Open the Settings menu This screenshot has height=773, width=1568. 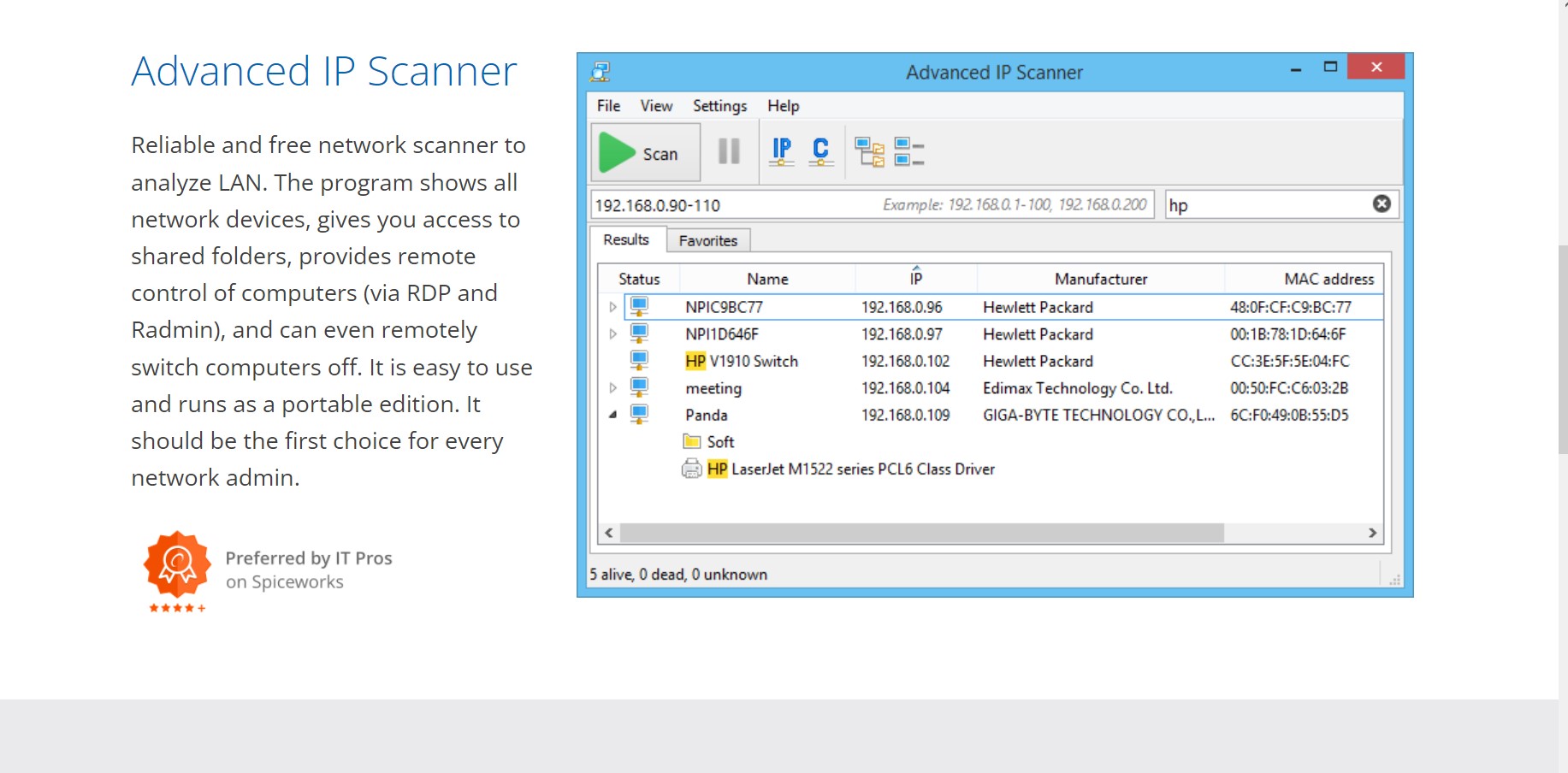(x=719, y=106)
